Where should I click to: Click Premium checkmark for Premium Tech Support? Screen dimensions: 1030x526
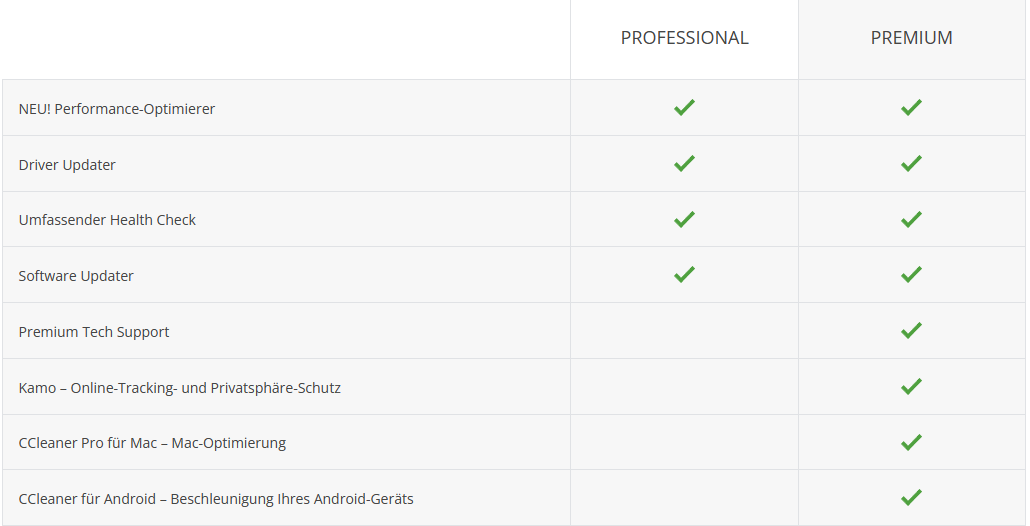(911, 330)
